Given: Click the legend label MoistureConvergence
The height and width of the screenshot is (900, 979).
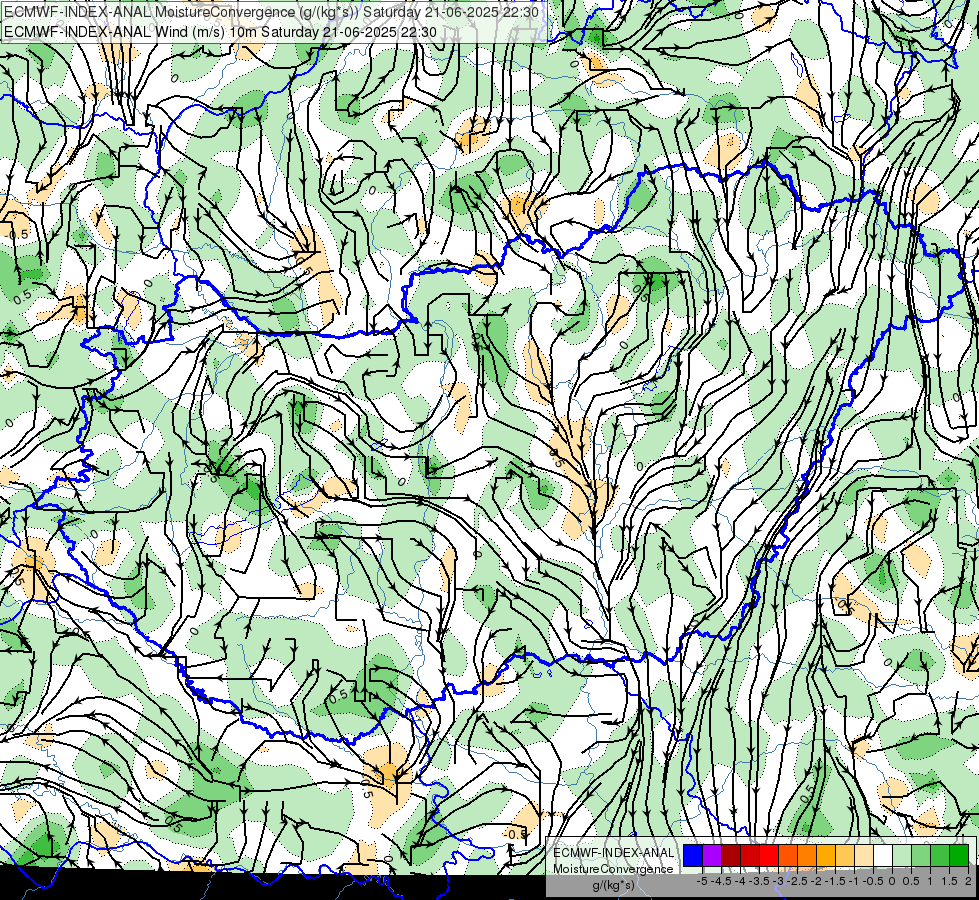Looking at the screenshot, I should (x=614, y=869).
